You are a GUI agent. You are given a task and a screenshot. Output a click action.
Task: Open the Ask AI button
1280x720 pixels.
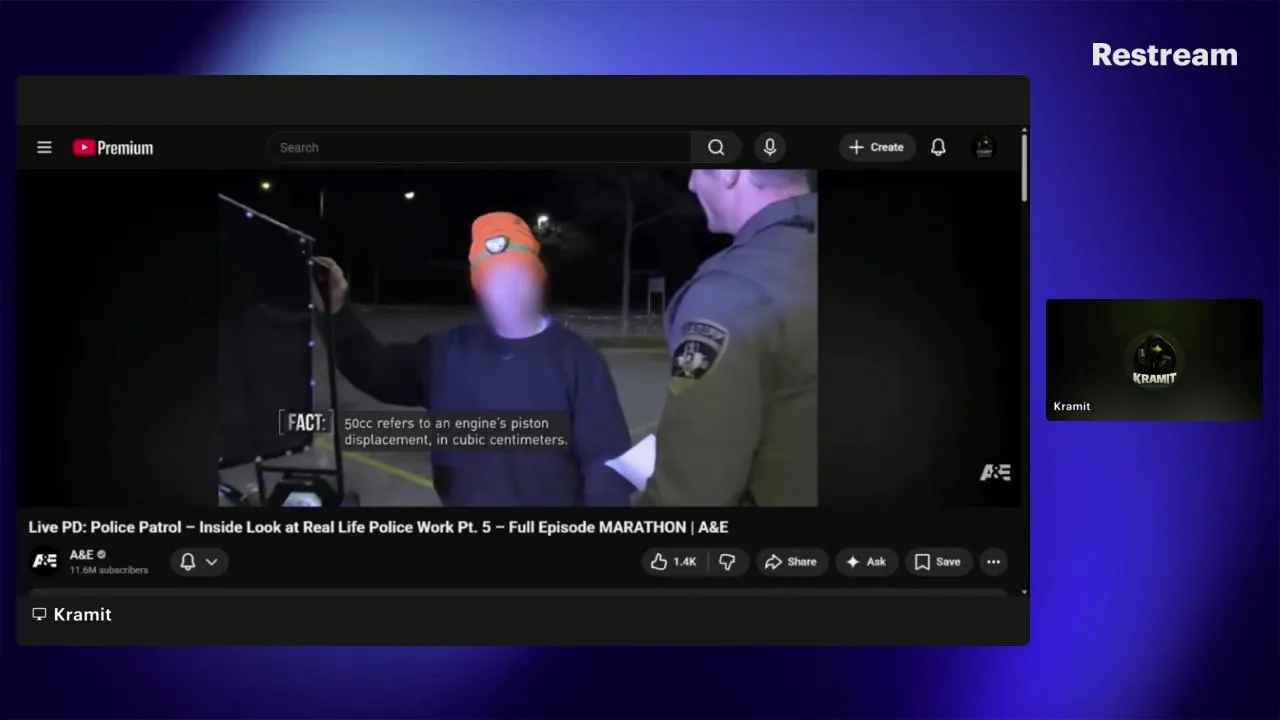pyautogui.click(x=866, y=562)
